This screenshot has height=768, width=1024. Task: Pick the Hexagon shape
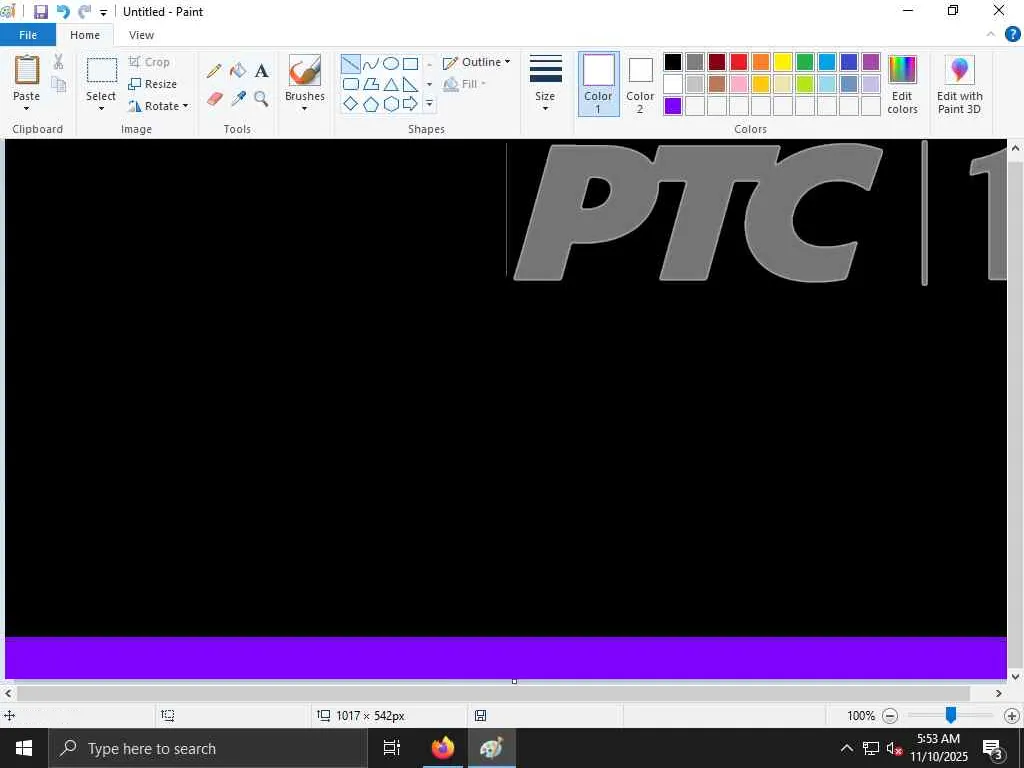click(391, 104)
